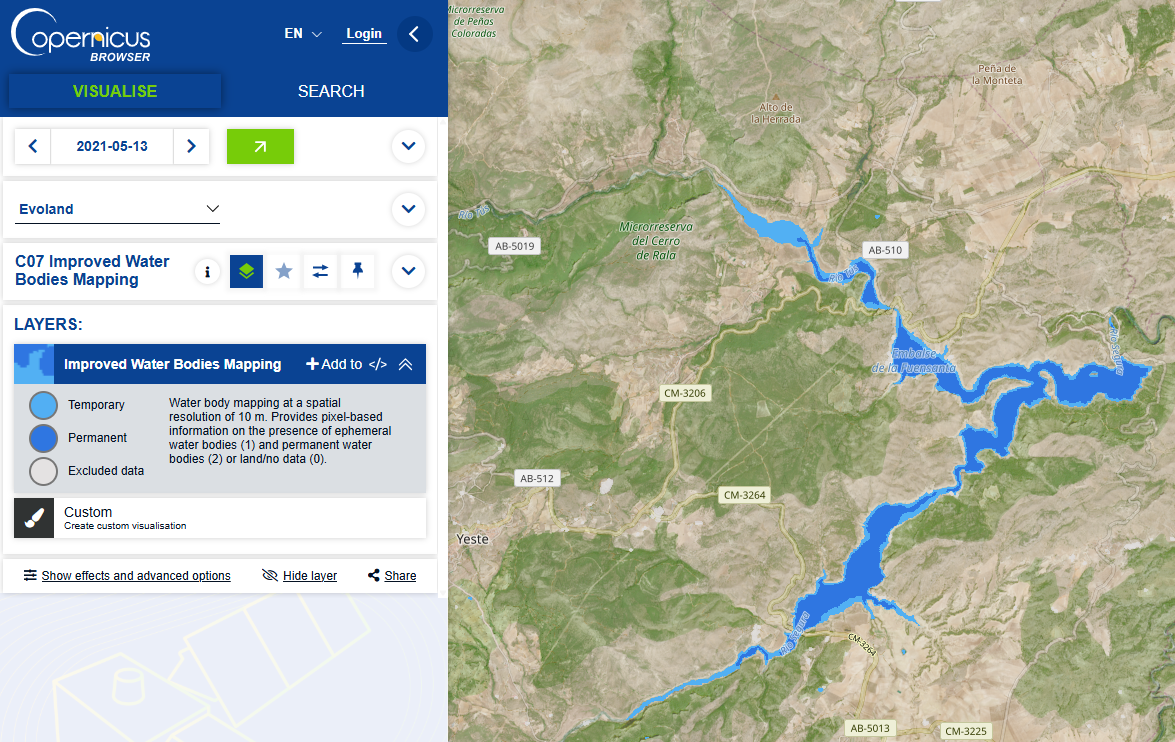
Task: Click the Login link
Action: [x=364, y=34]
